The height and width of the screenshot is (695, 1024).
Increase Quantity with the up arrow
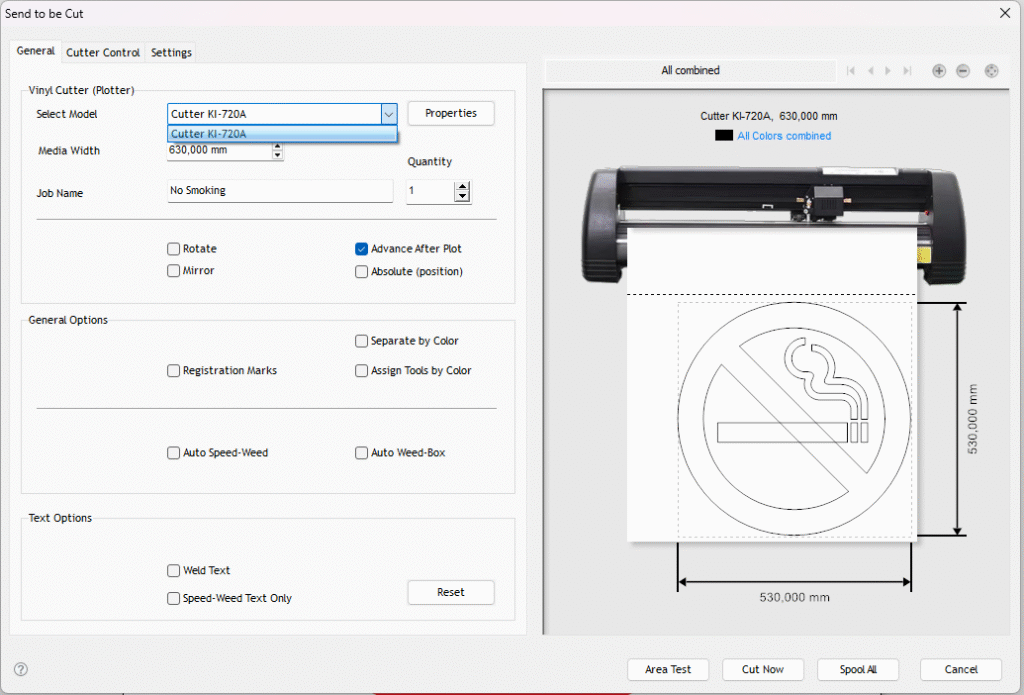(462, 186)
